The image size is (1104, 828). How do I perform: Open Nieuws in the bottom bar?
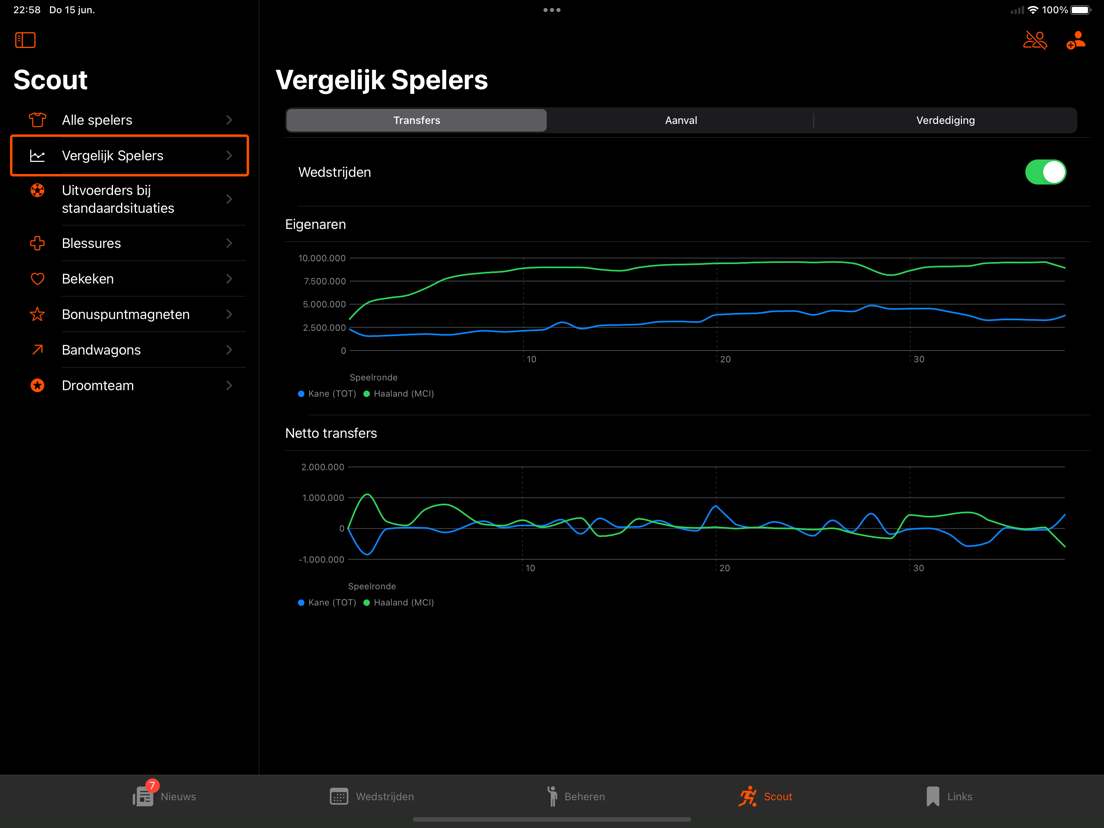(165, 796)
